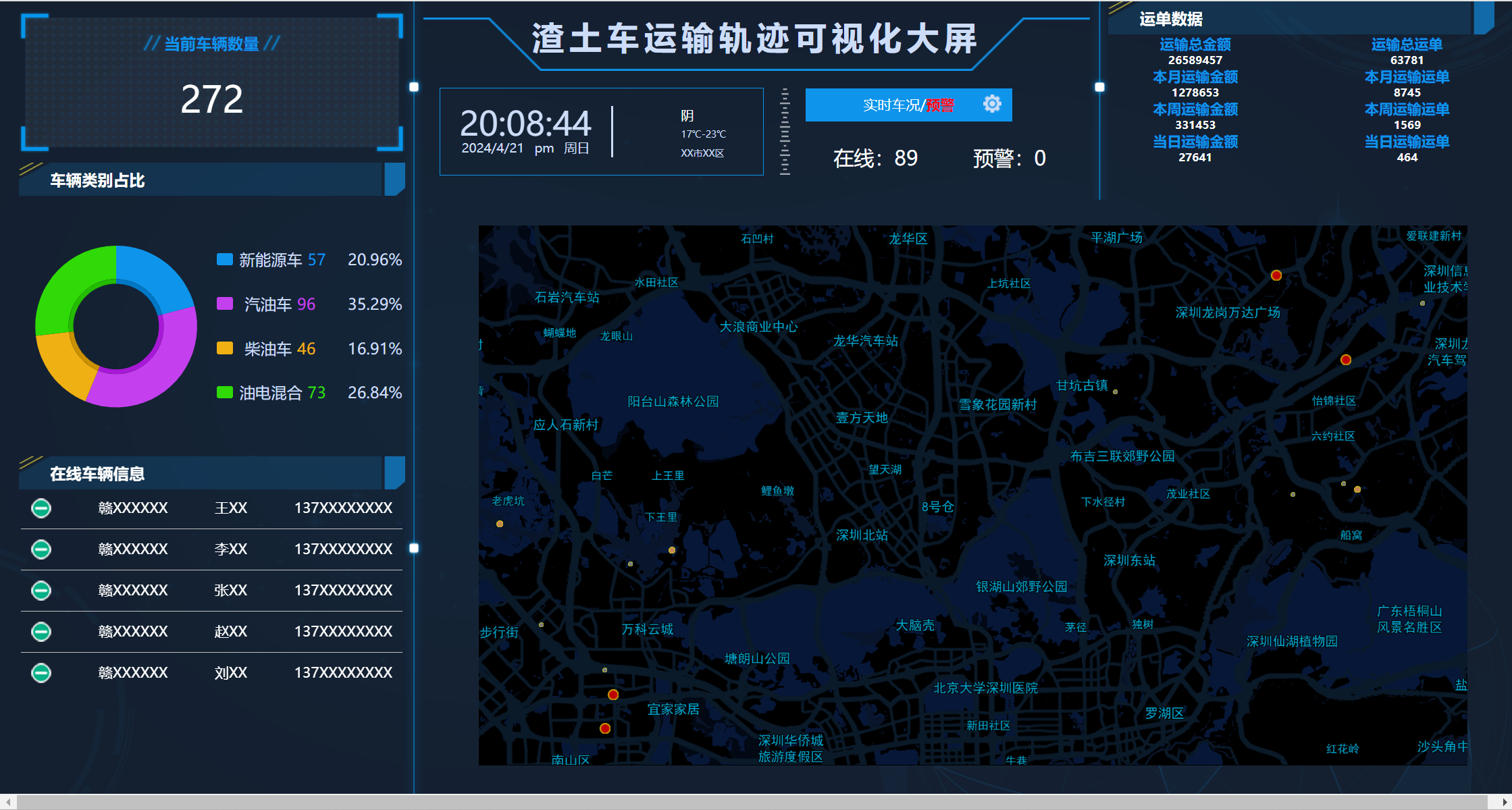Click the 预警: 0 counter
The image size is (1512, 810).
click(x=1010, y=158)
